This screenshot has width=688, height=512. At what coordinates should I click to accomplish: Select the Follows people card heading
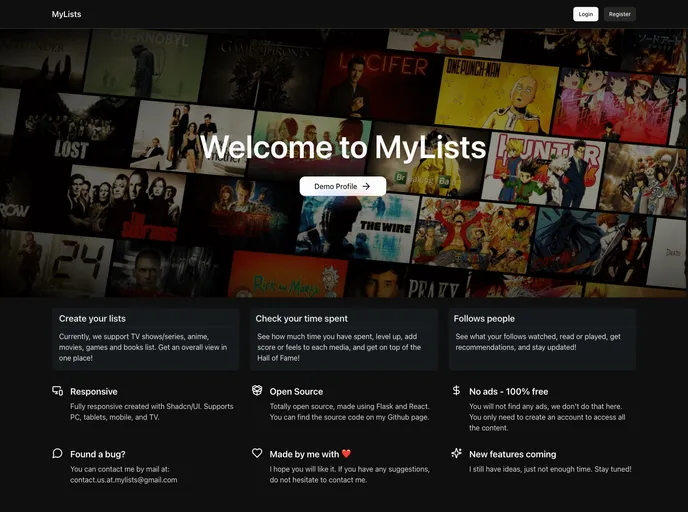tap(484, 319)
